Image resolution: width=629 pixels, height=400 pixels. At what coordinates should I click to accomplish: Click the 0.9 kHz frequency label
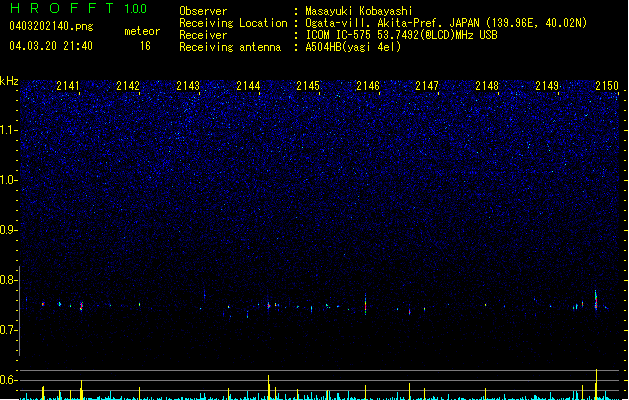pyautogui.click(x=8, y=230)
